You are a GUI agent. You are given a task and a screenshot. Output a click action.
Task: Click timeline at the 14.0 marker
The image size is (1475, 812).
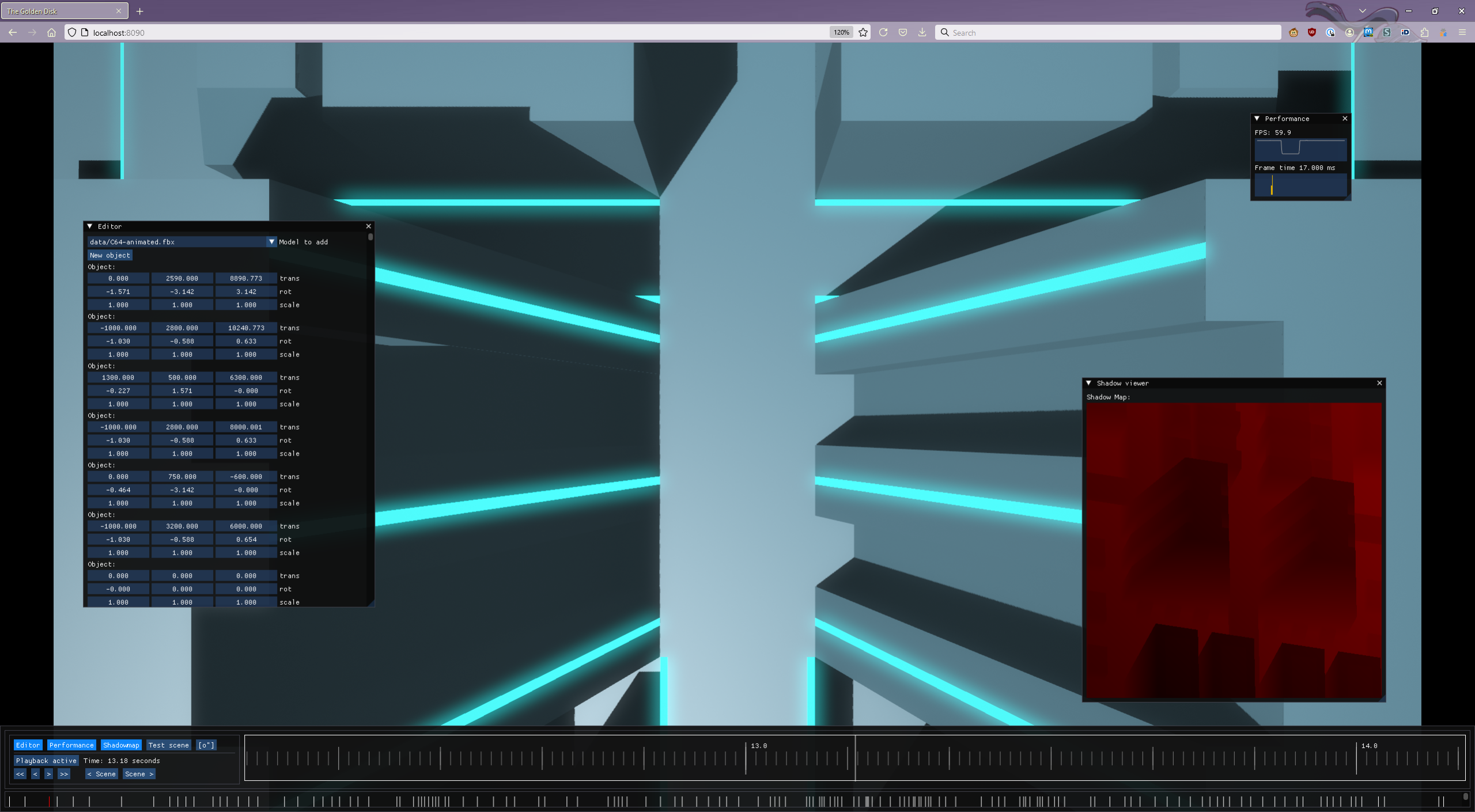tap(1356, 759)
